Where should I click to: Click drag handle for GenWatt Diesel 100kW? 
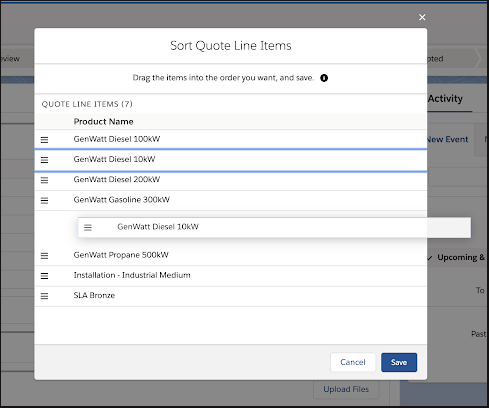point(44,140)
